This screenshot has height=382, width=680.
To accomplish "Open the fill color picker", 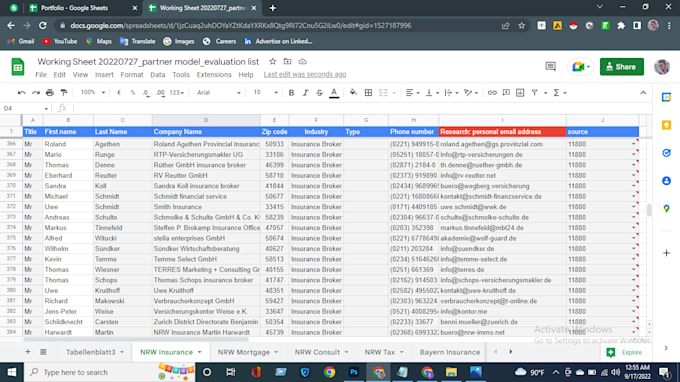I will (353, 93).
